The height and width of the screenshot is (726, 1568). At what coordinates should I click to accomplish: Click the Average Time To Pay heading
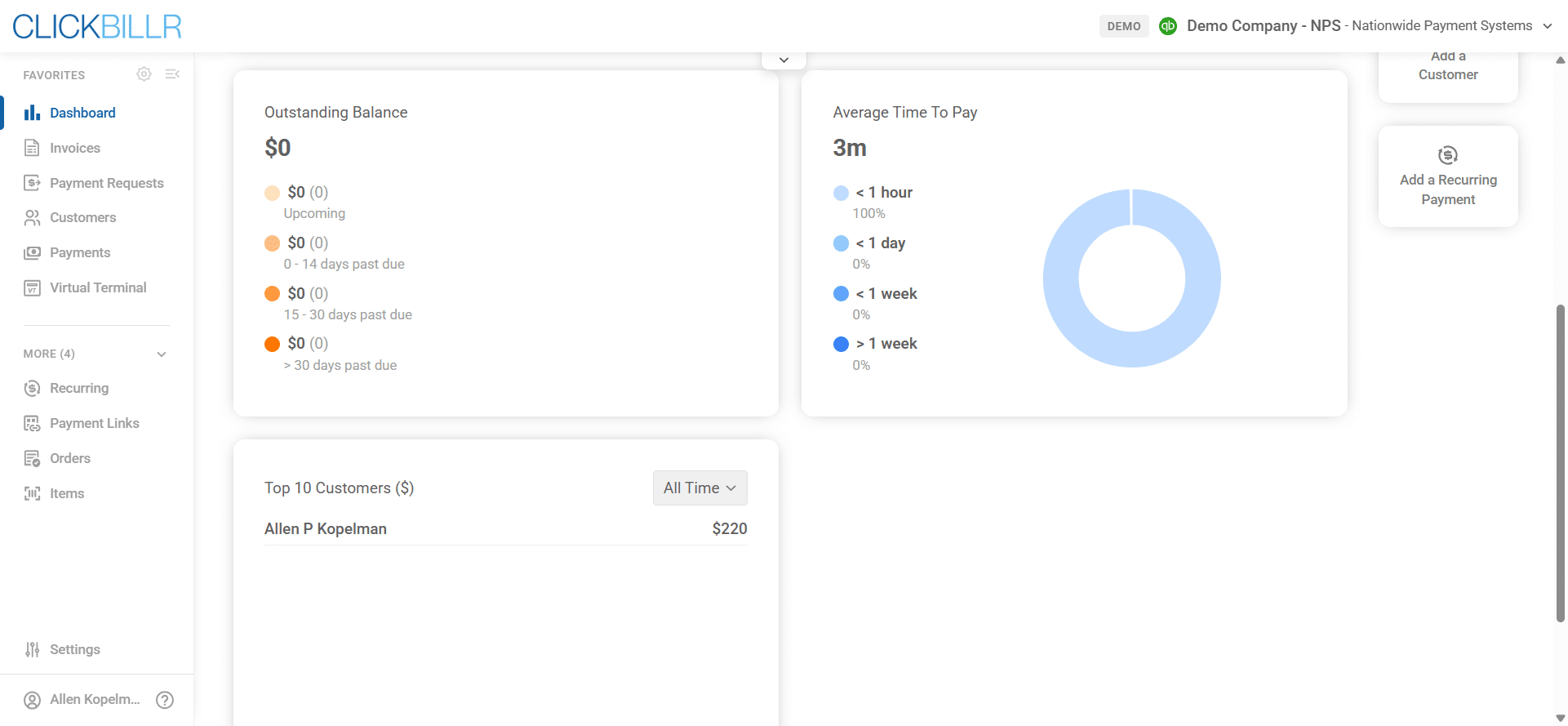point(905,113)
